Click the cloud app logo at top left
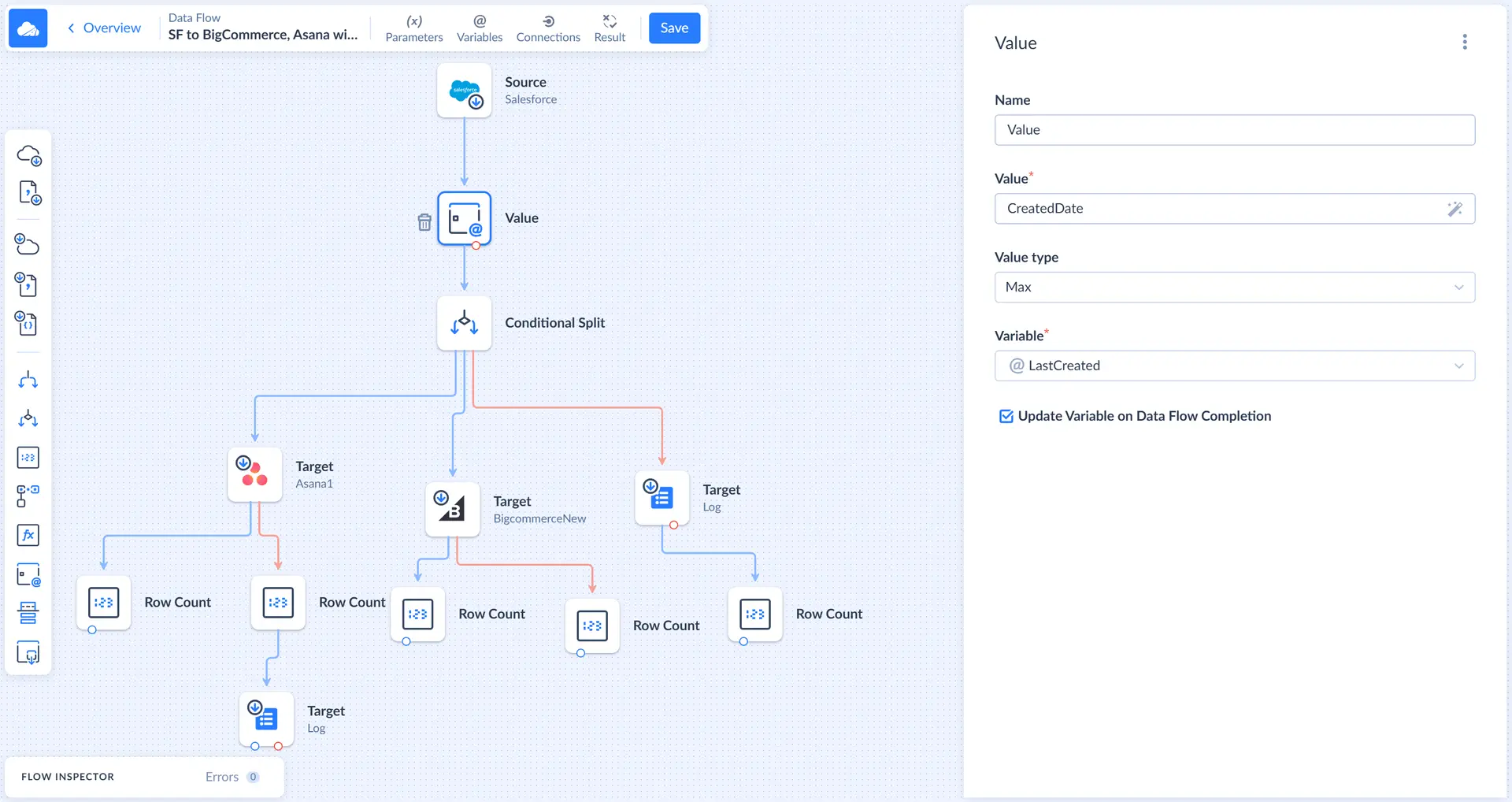 28,28
